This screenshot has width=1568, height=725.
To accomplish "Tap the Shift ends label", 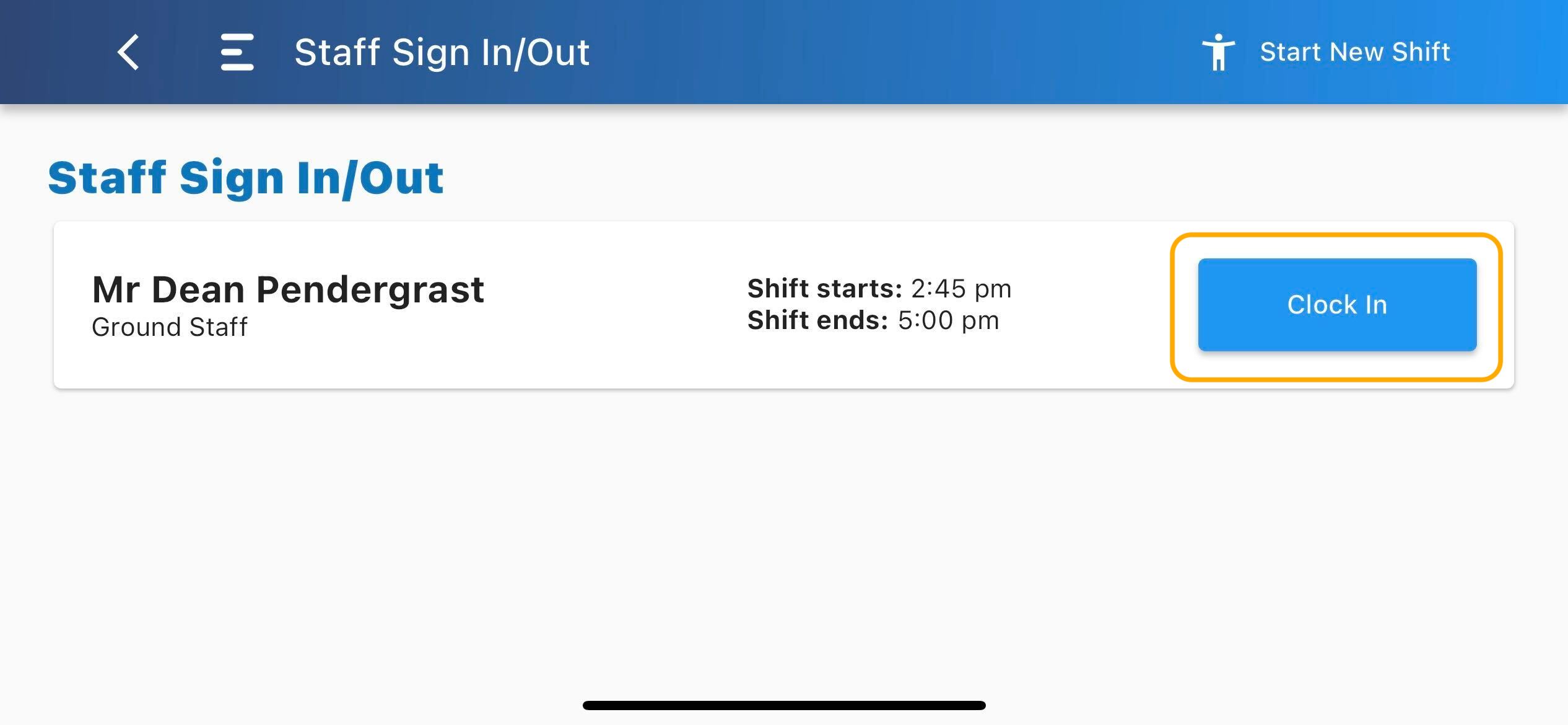I will 818,320.
